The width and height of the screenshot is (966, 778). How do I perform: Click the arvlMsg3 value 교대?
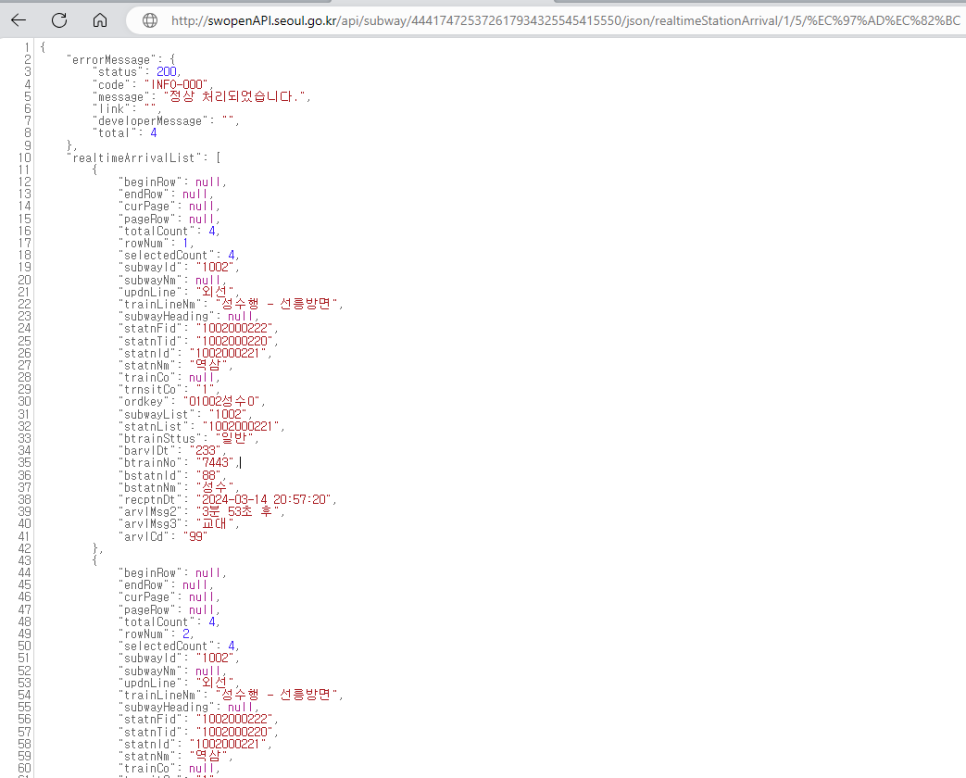point(214,524)
